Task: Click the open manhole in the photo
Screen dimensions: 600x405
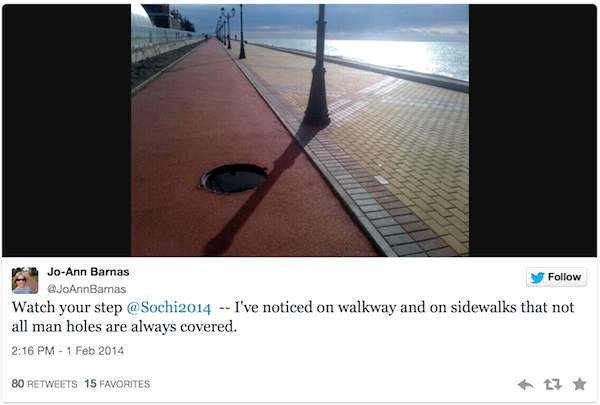Action: (x=234, y=178)
